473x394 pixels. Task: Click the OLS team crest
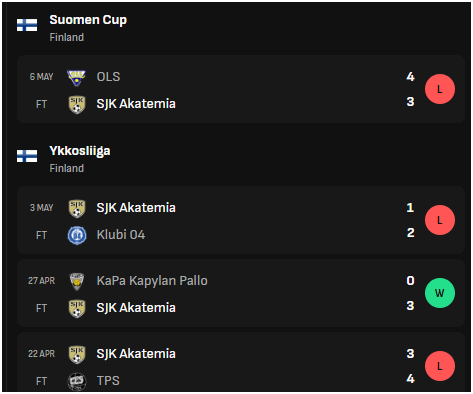76,78
